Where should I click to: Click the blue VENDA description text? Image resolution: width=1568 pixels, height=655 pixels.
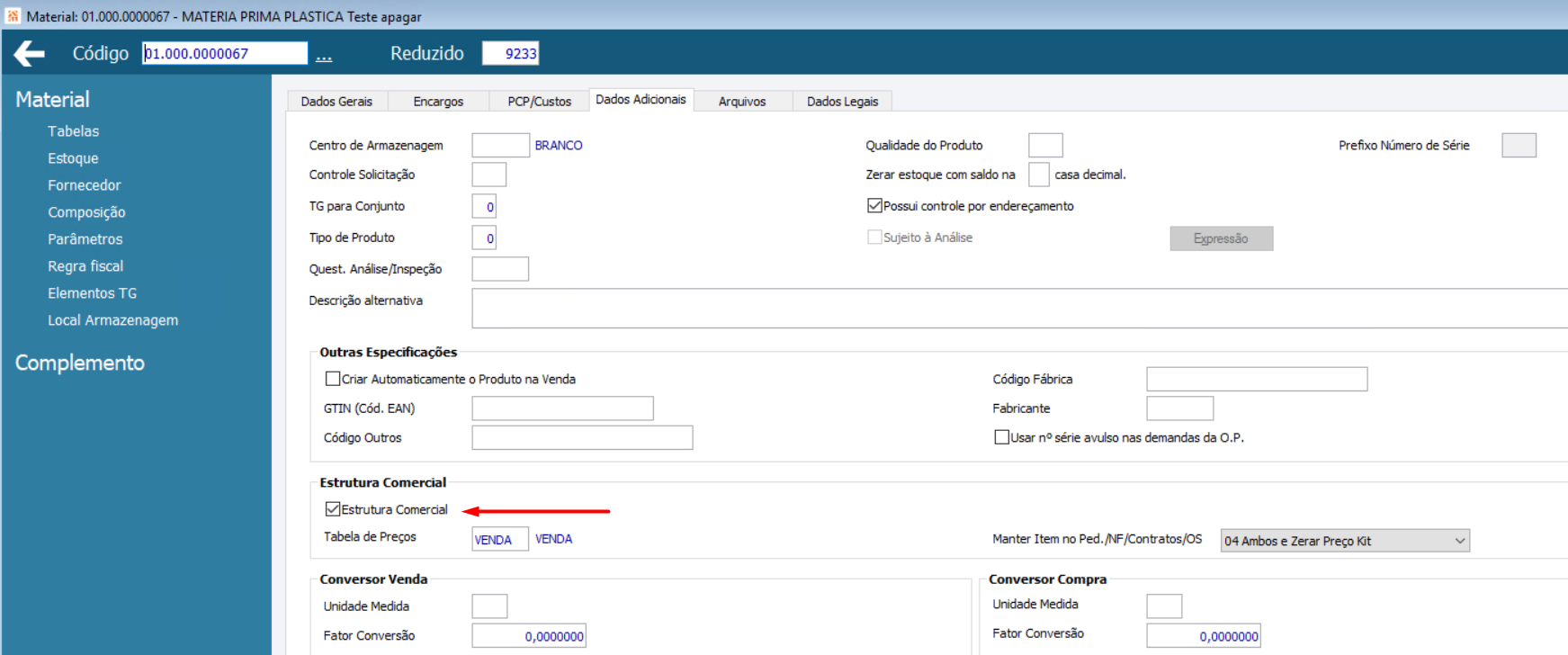(x=554, y=539)
